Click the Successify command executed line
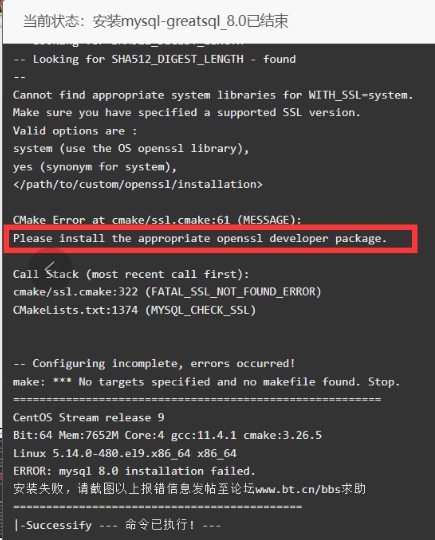Screen dimensions: 435x540 (x=117, y=525)
